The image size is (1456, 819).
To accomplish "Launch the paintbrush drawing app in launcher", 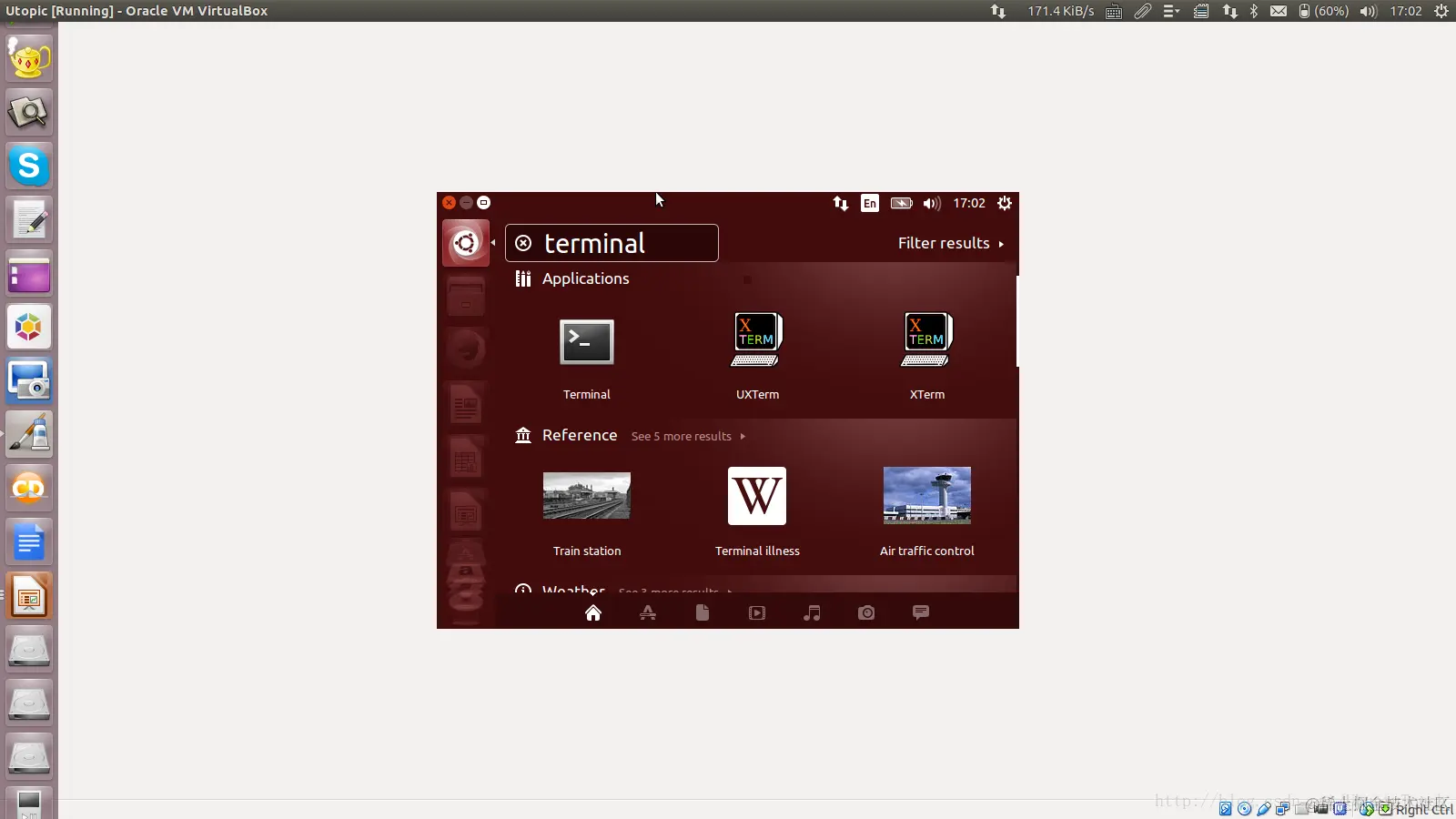I will coord(29,434).
